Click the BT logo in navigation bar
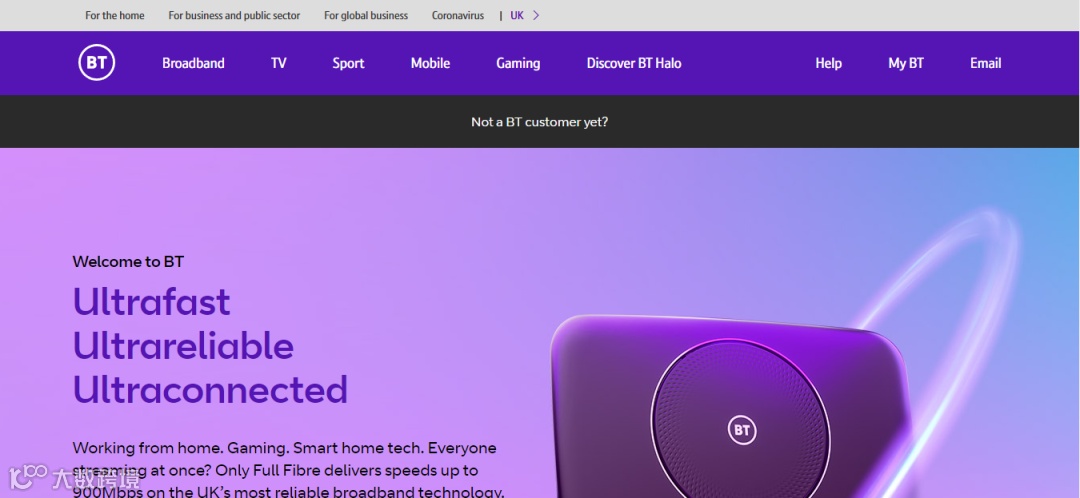Screen dimensions: 1080x498 tap(96, 63)
